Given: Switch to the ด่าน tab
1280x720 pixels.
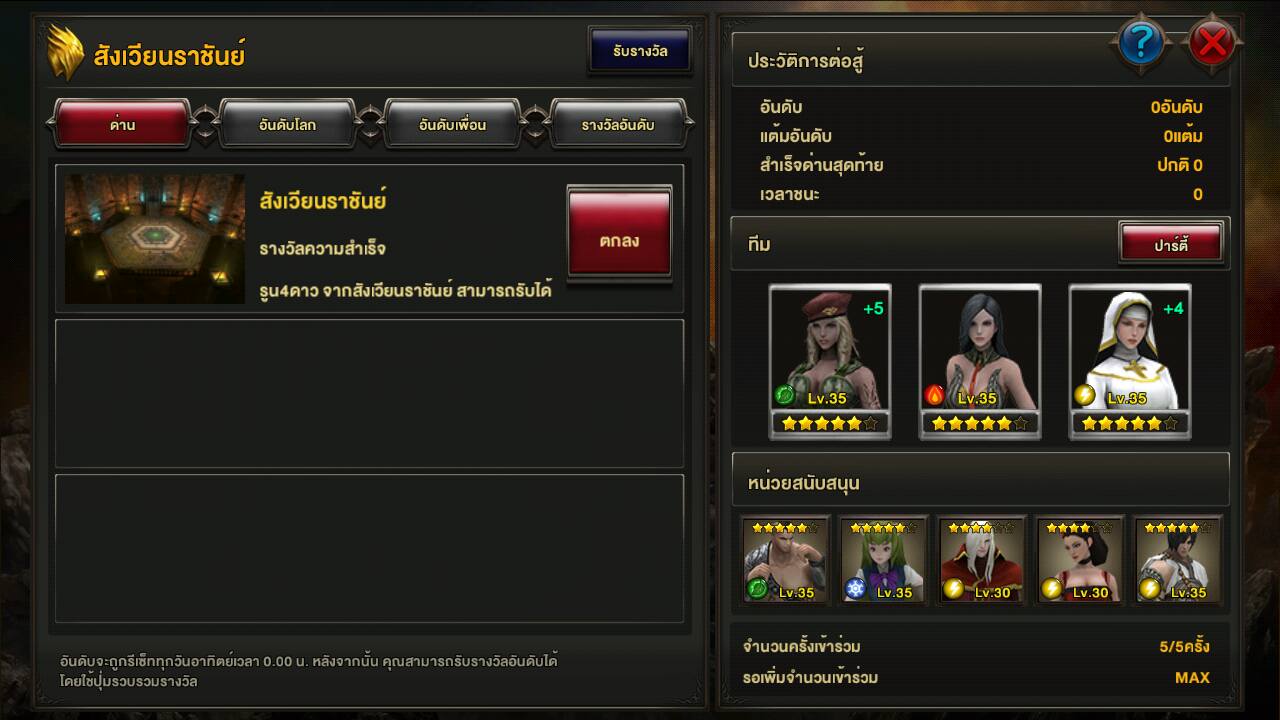Looking at the screenshot, I should 122,125.
